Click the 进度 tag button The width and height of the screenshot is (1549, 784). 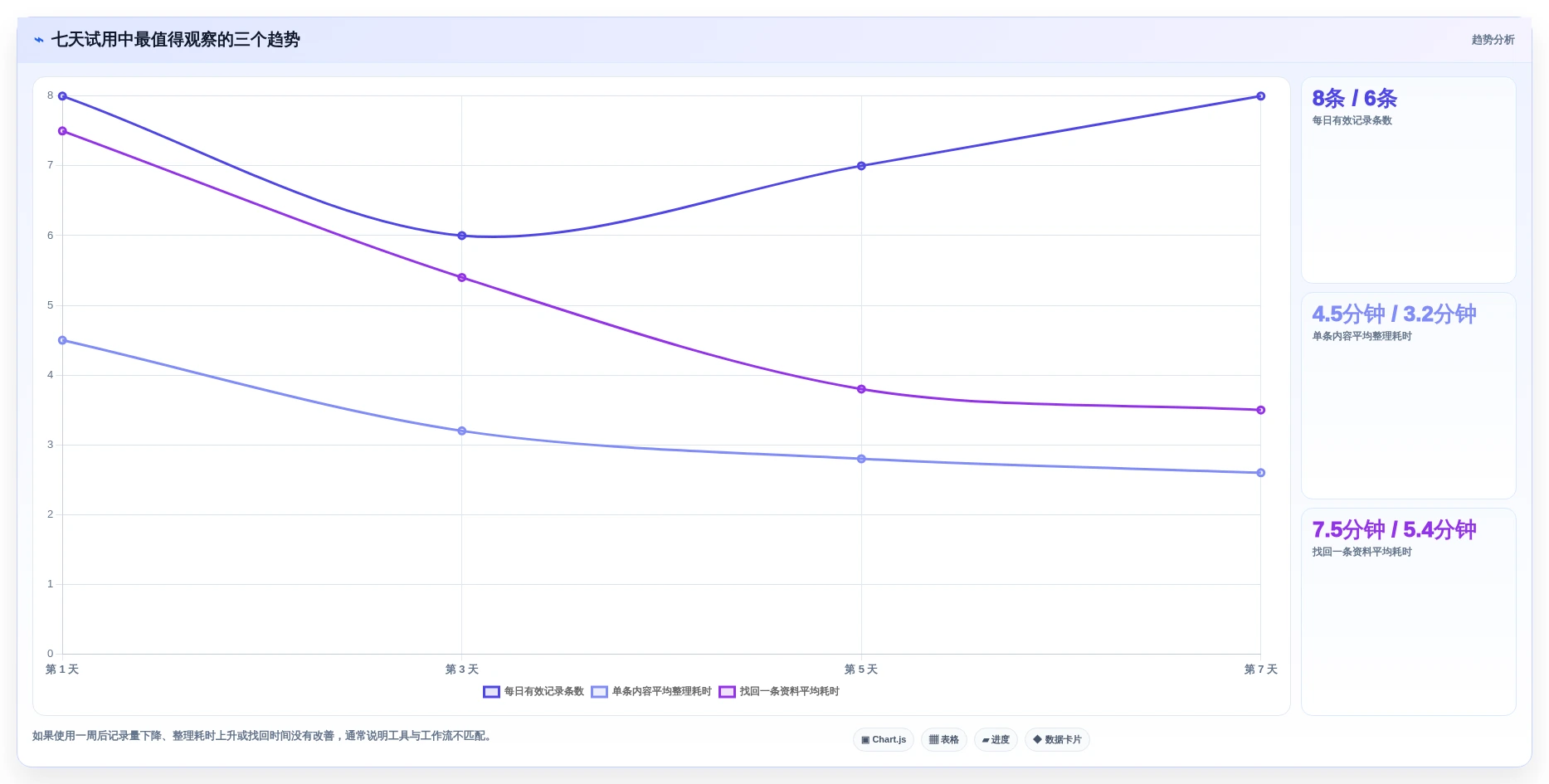[x=996, y=740]
